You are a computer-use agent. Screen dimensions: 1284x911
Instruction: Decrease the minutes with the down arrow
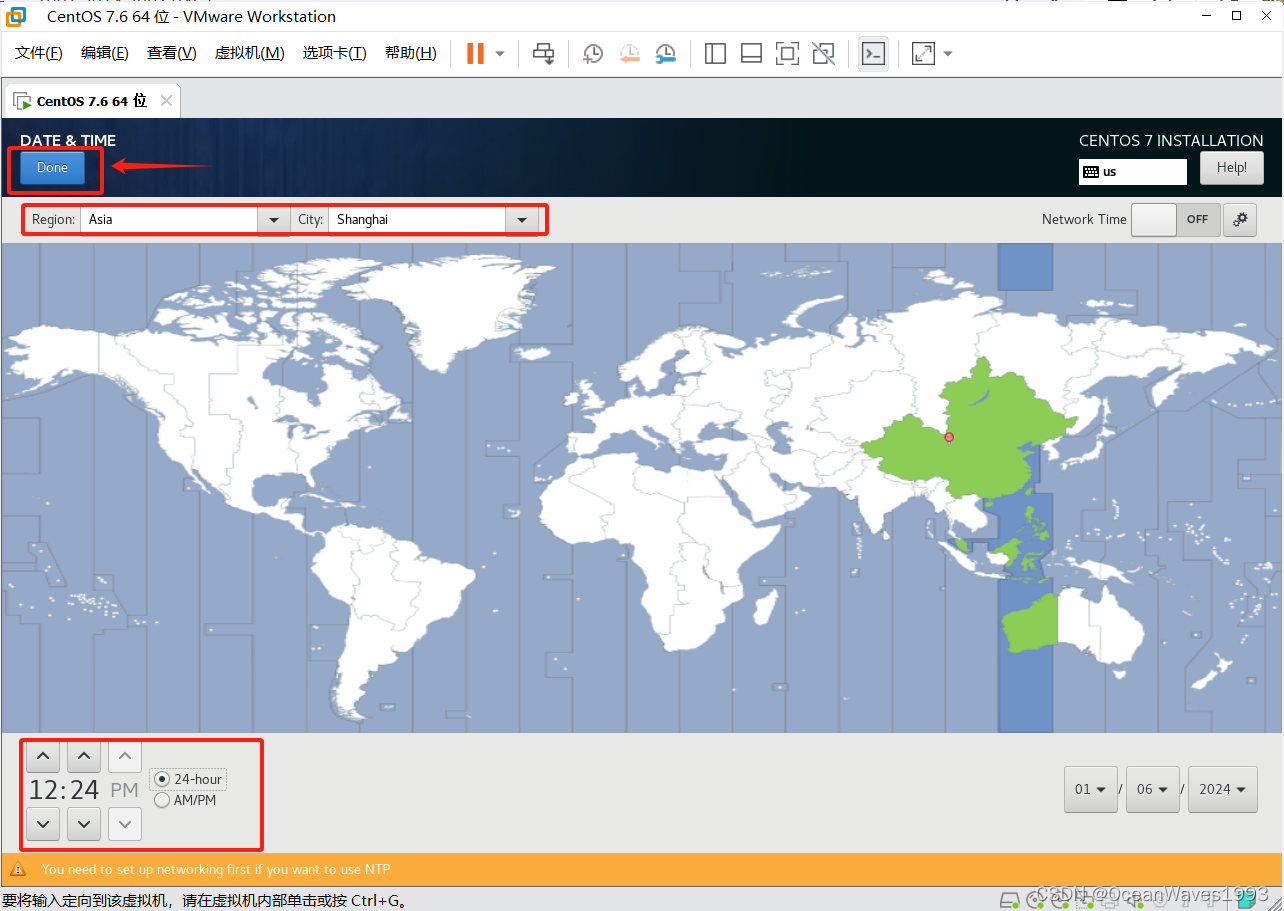pos(84,824)
